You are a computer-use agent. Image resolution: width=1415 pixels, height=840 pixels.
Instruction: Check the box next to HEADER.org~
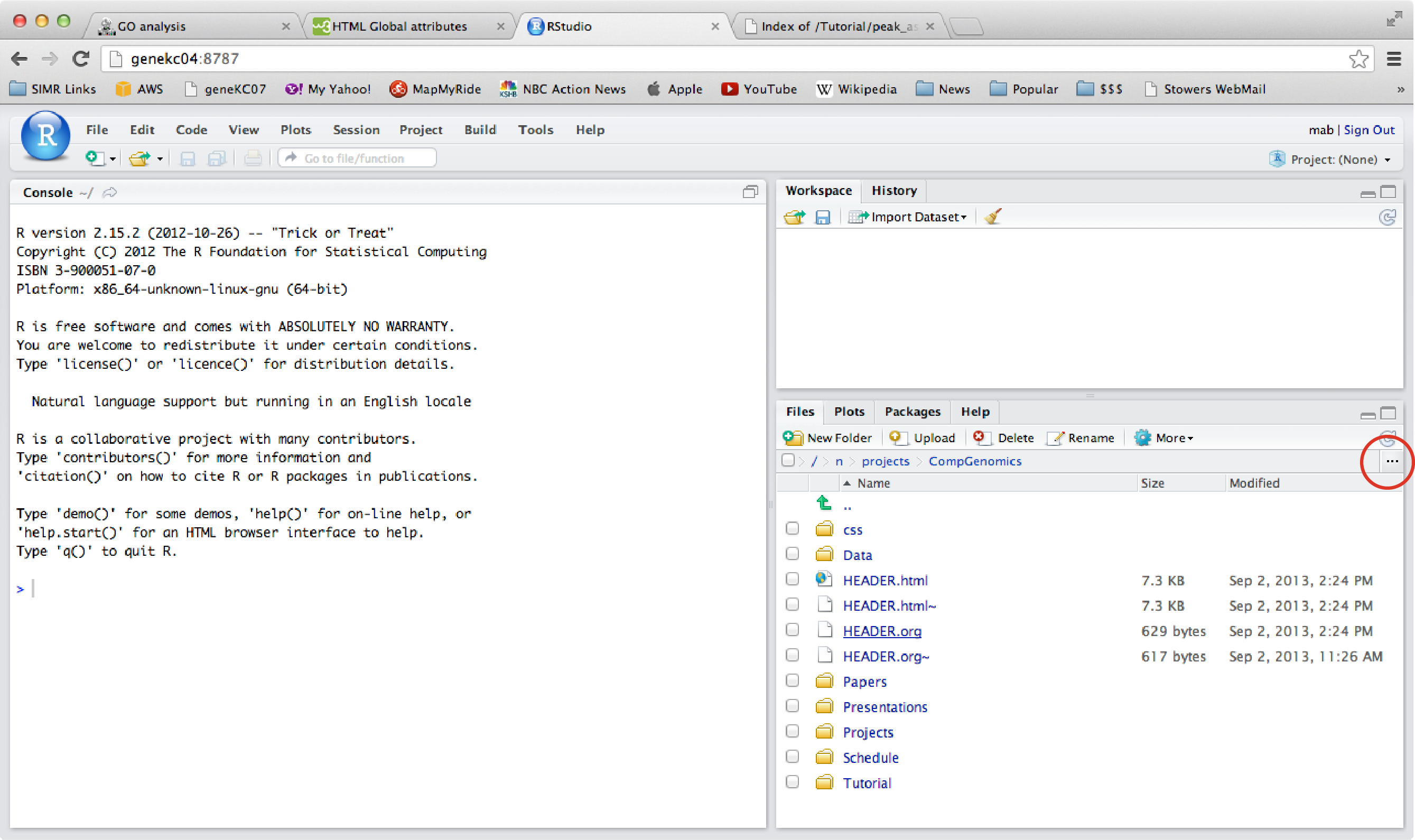[x=793, y=656]
